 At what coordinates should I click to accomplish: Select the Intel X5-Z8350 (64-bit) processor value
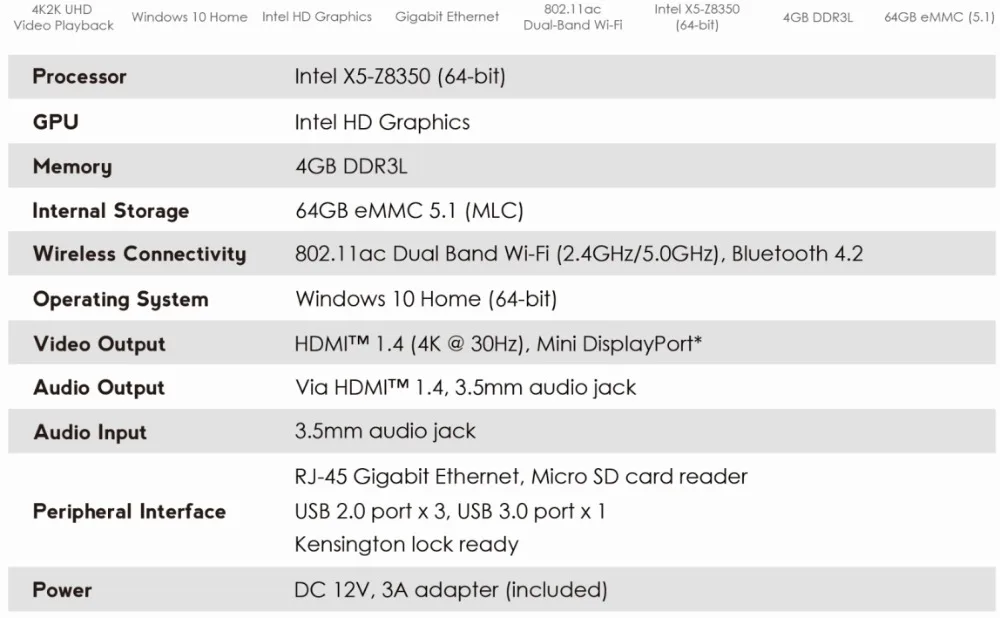click(x=400, y=77)
